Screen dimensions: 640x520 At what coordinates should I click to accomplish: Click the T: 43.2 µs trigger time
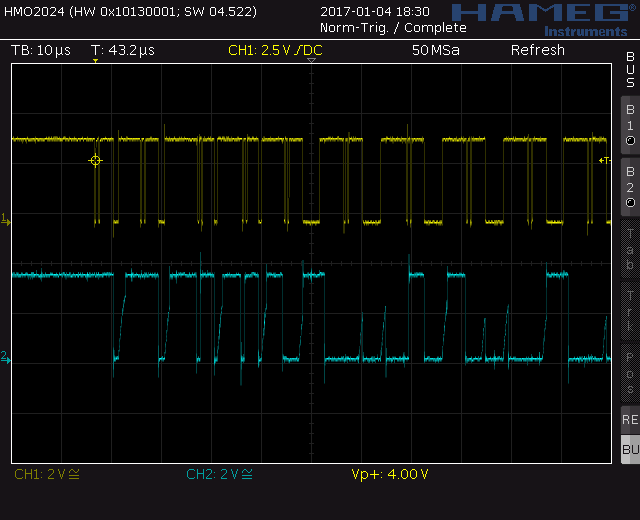coord(123,50)
